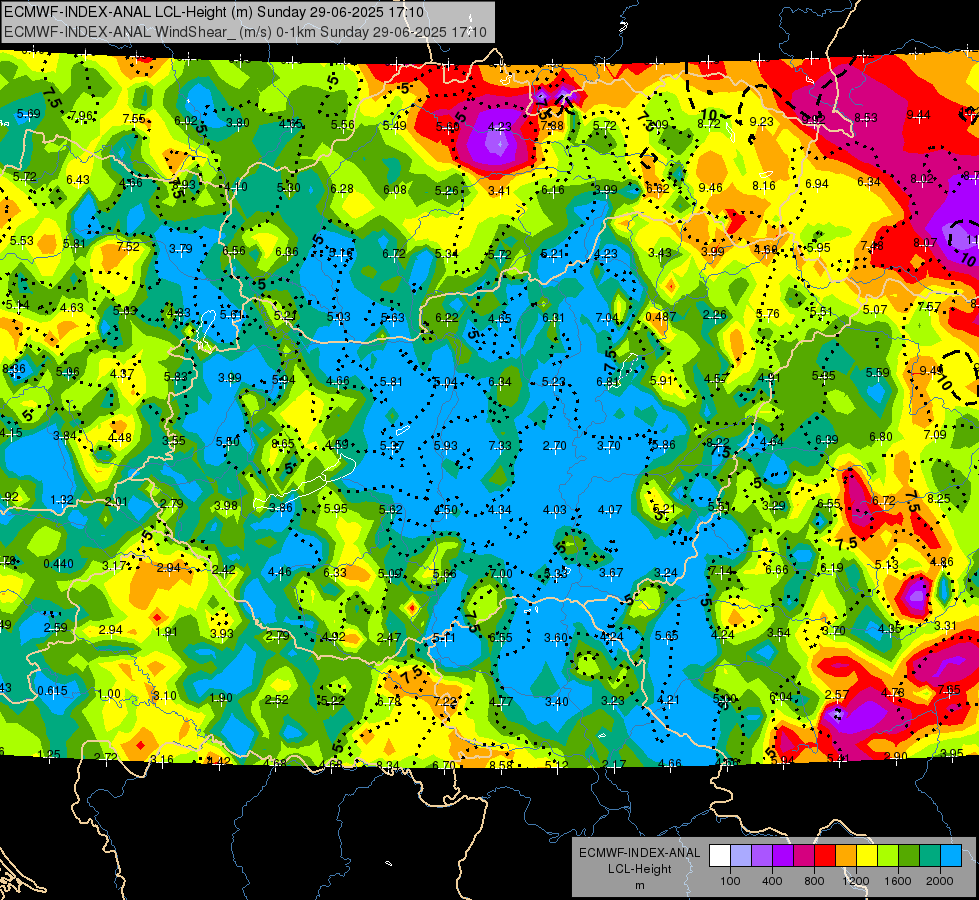Click the wind shear value 6.94
Screen dimensions: 979x900
pyautogui.click(x=817, y=184)
